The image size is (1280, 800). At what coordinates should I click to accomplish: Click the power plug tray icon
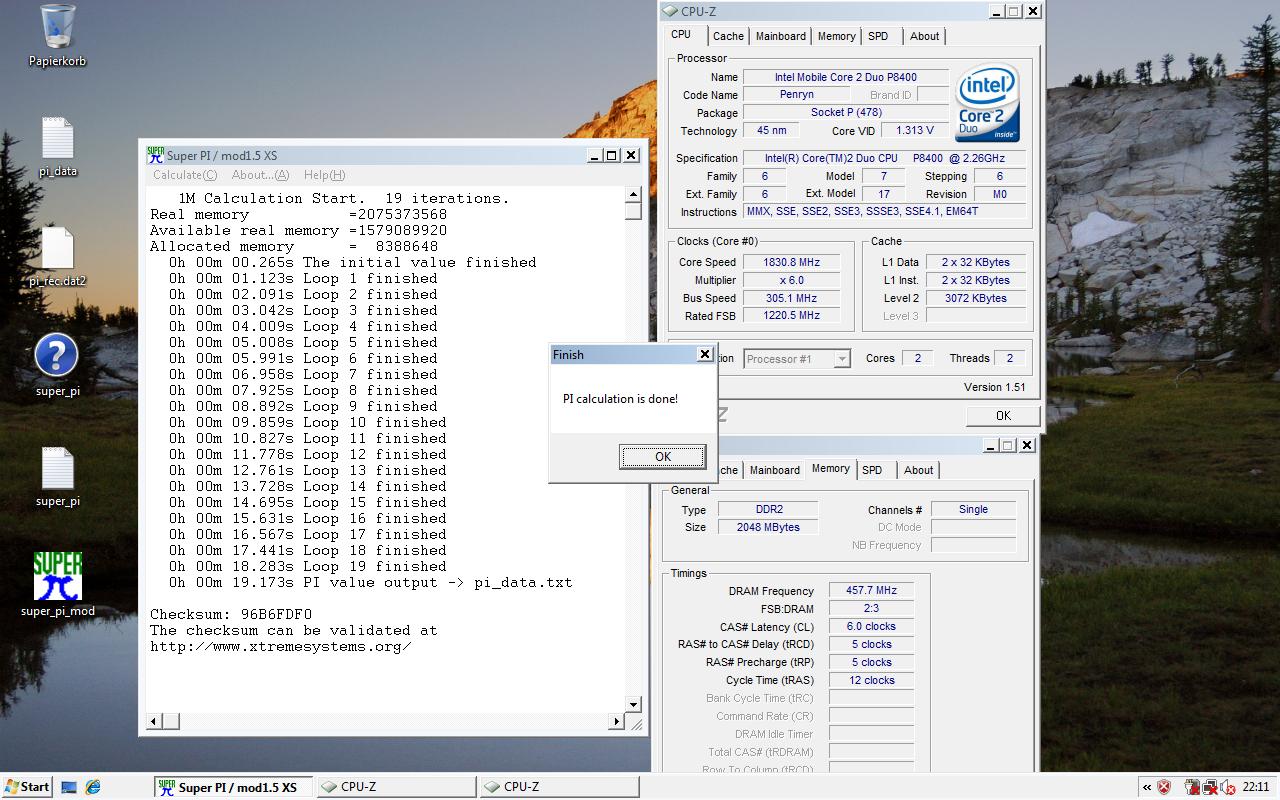(x=1192, y=787)
